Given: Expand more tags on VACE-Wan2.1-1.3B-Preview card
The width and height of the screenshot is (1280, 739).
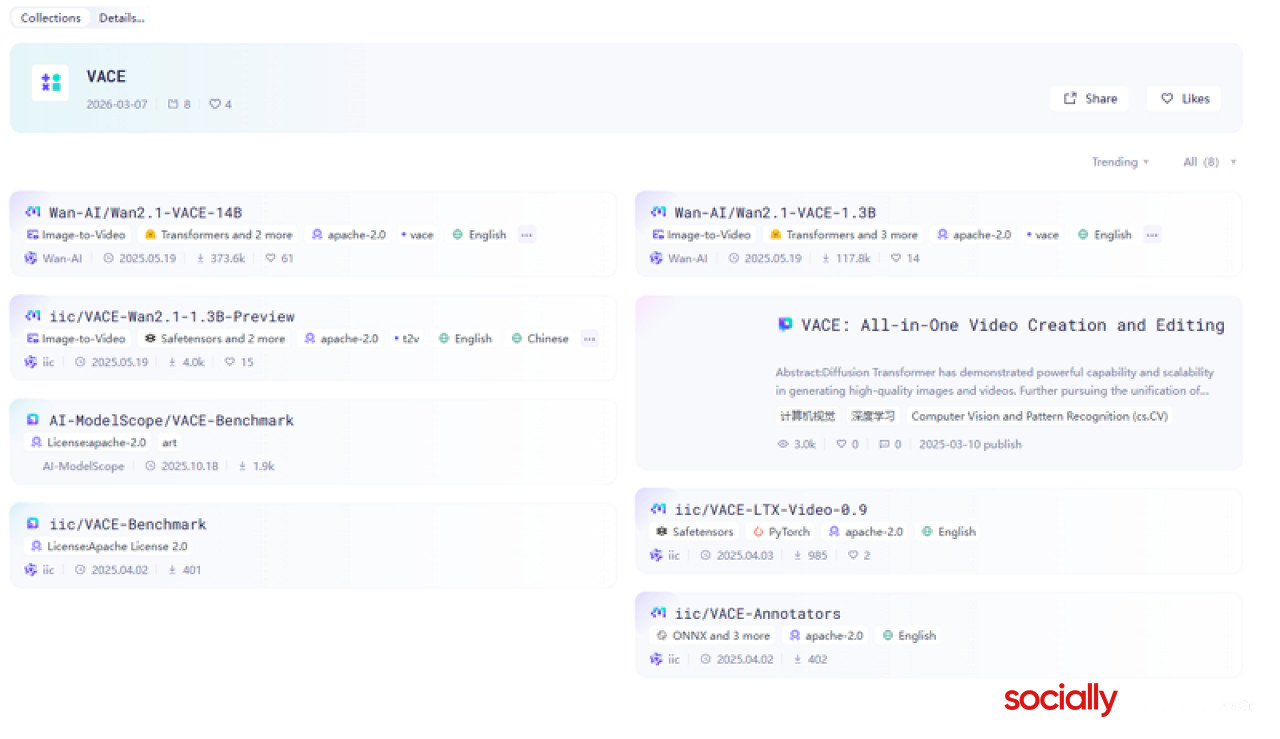Looking at the screenshot, I should [x=589, y=339].
